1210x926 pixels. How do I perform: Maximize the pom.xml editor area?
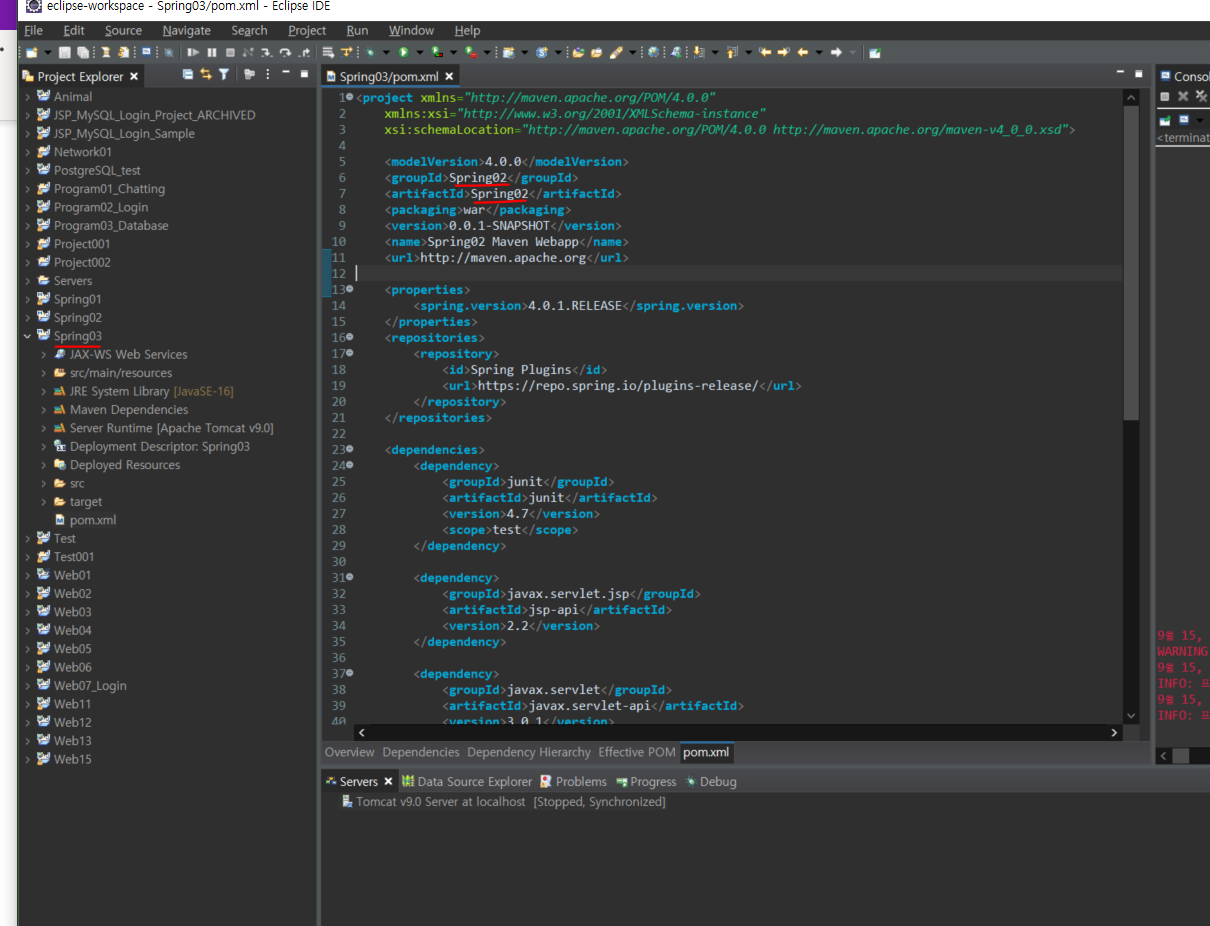coord(1138,73)
